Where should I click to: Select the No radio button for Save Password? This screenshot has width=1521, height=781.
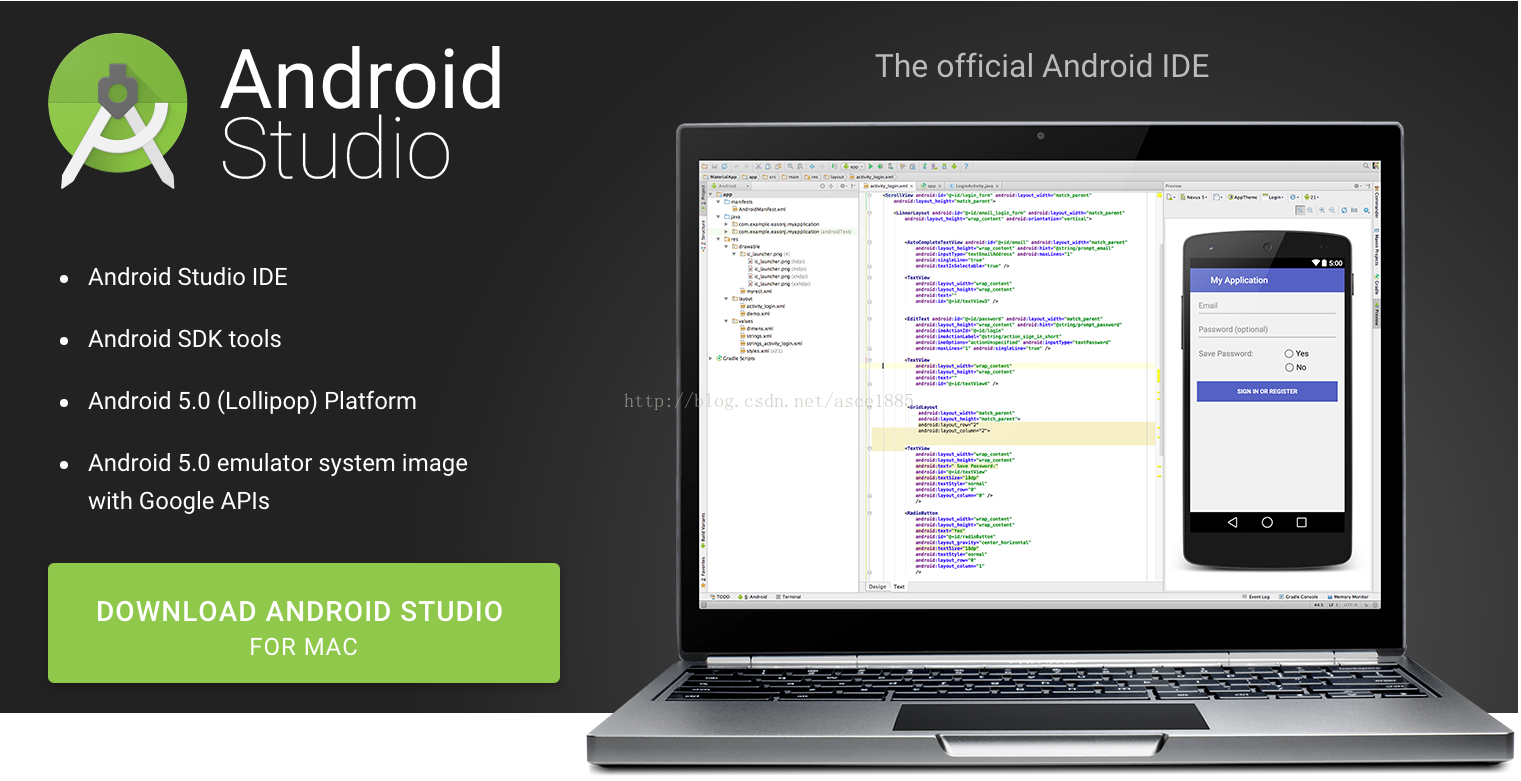click(1289, 367)
